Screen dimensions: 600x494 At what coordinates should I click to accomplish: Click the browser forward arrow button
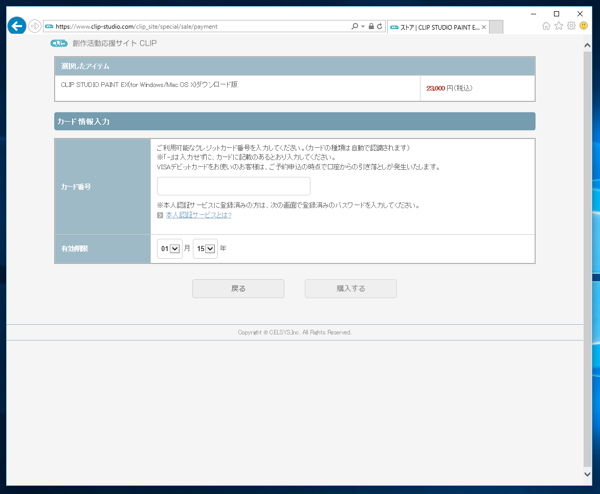coord(35,26)
